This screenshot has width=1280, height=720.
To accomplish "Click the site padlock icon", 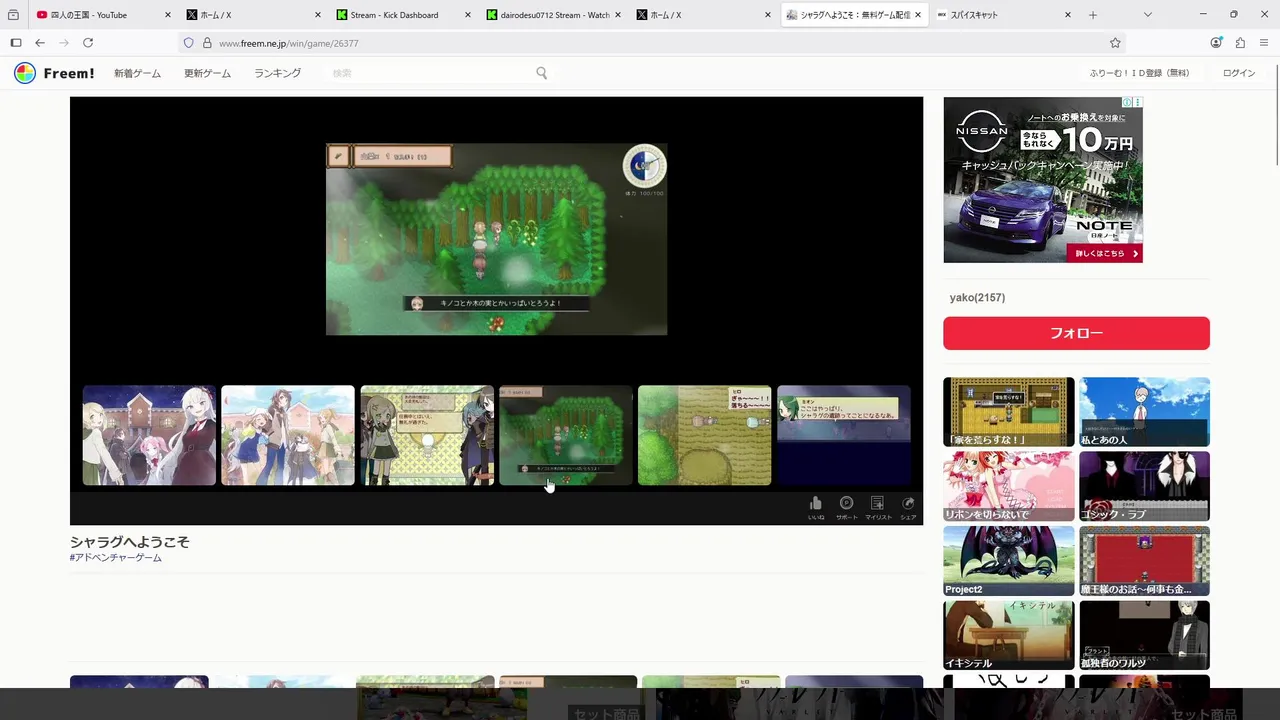I will [207, 43].
